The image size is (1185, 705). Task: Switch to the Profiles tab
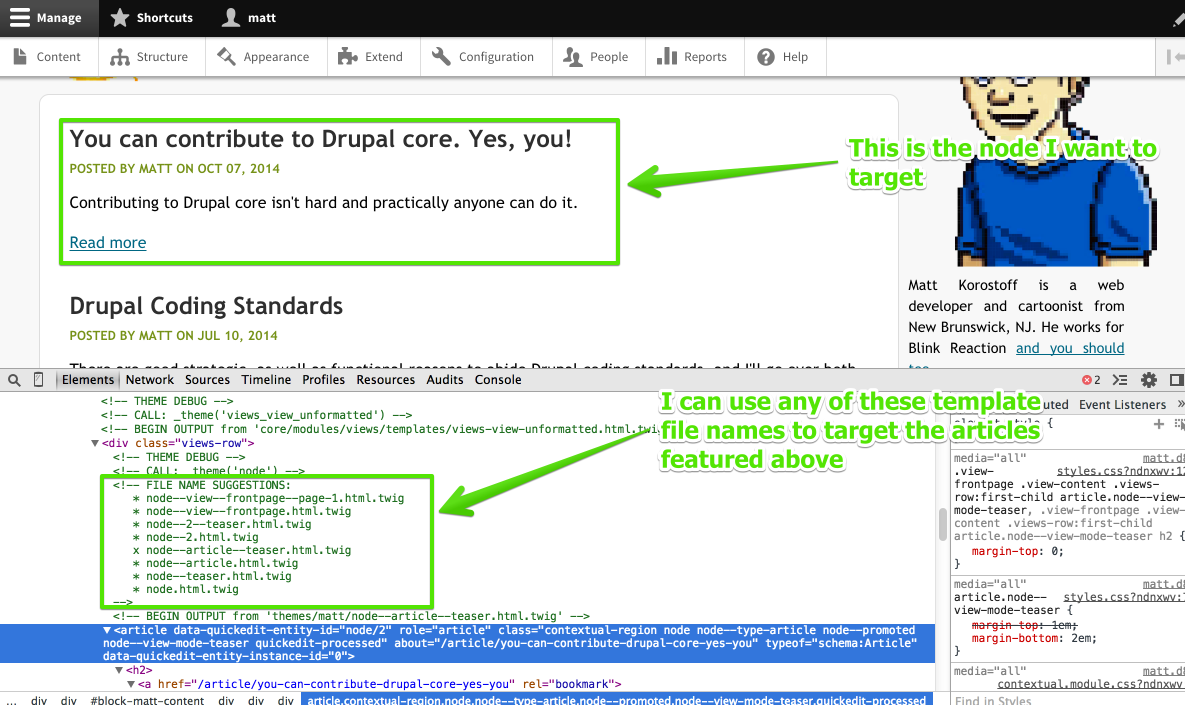(323, 379)
